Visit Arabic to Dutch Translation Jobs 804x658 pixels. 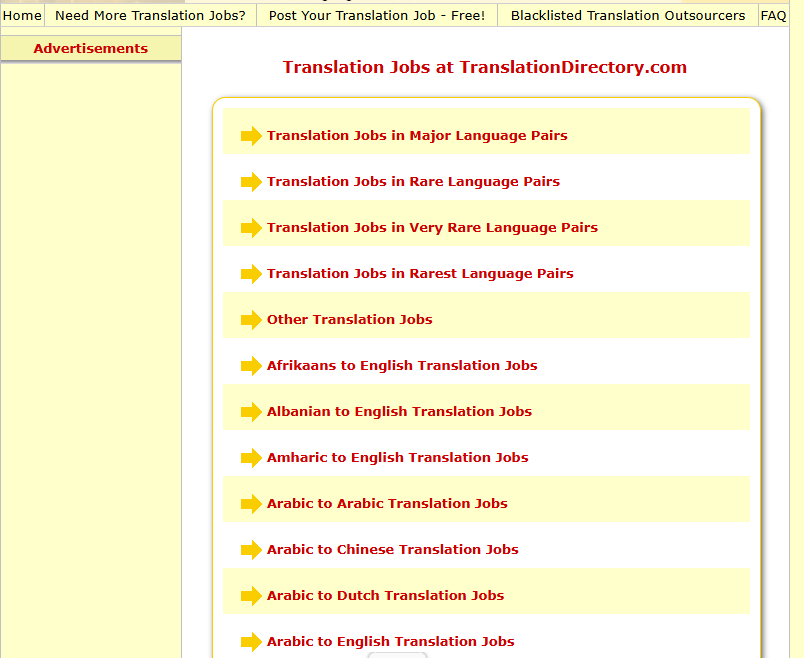coord(385,596)
